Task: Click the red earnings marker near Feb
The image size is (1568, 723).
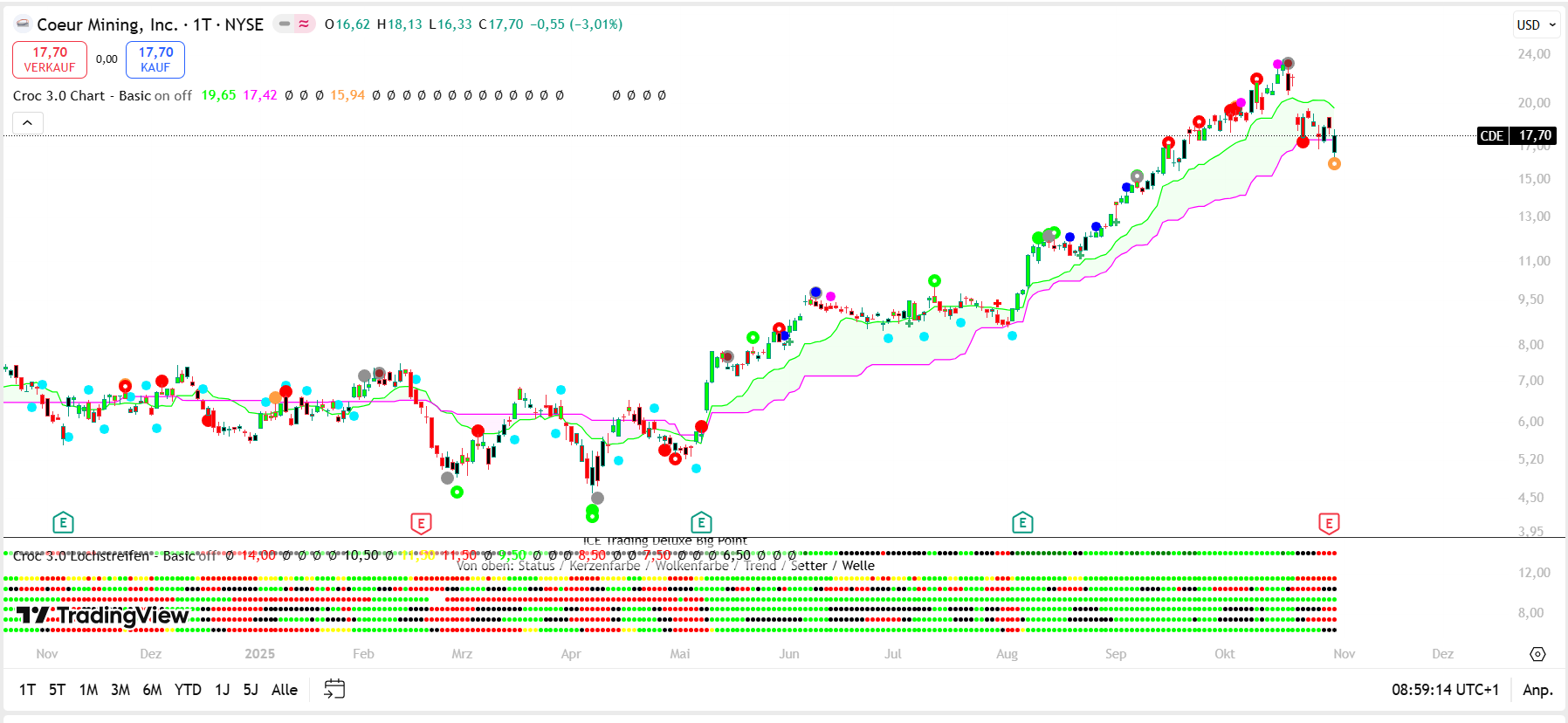Action: point(421,524)
